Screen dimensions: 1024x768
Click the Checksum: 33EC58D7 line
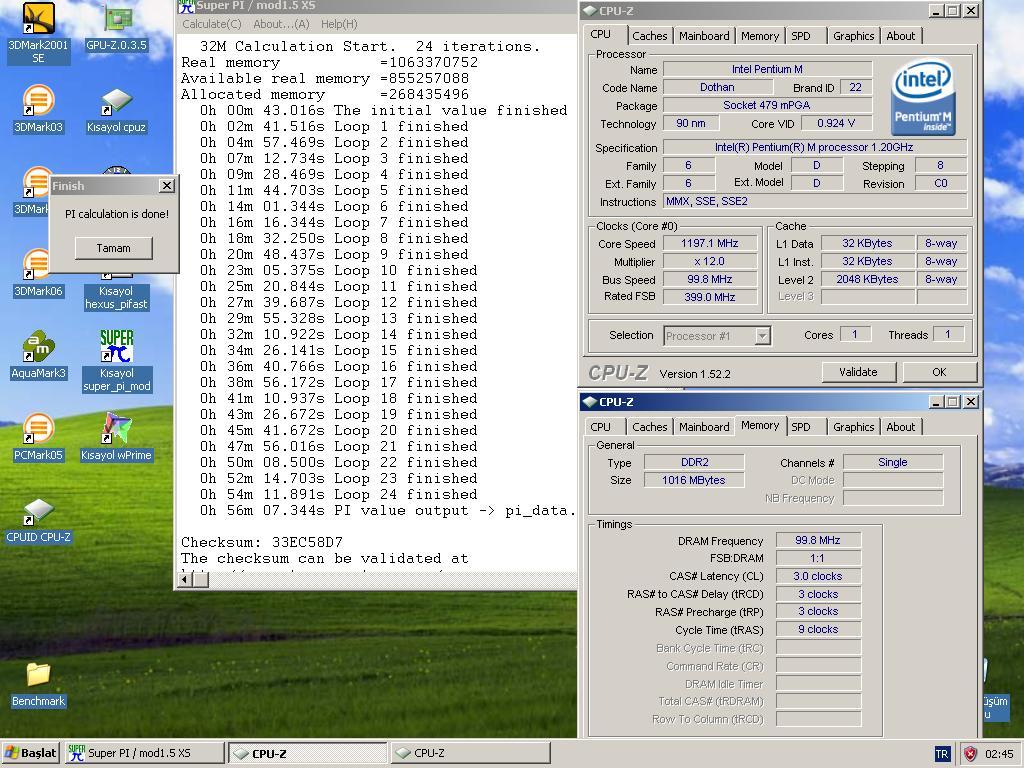pyautogui.click(x=262, y=542)
